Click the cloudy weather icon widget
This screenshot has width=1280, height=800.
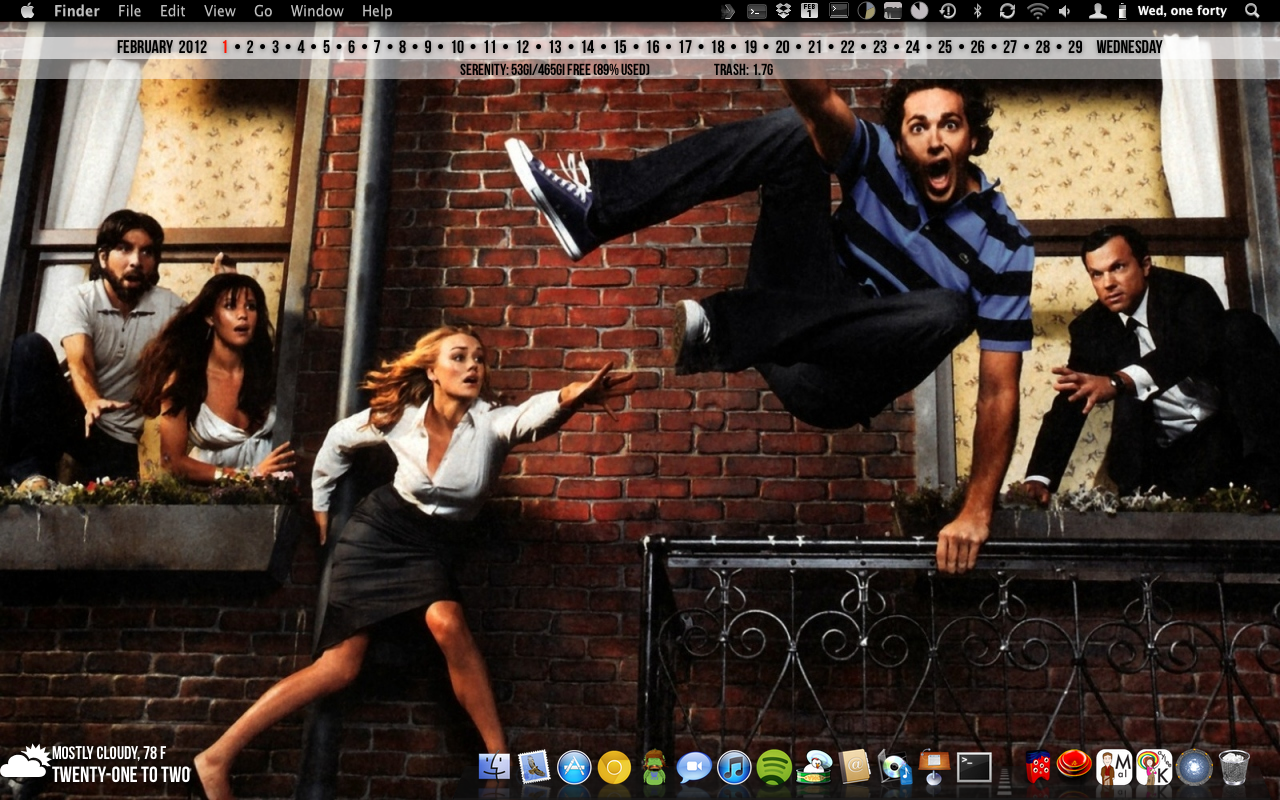pyautogui.click(x=26, y=762)
